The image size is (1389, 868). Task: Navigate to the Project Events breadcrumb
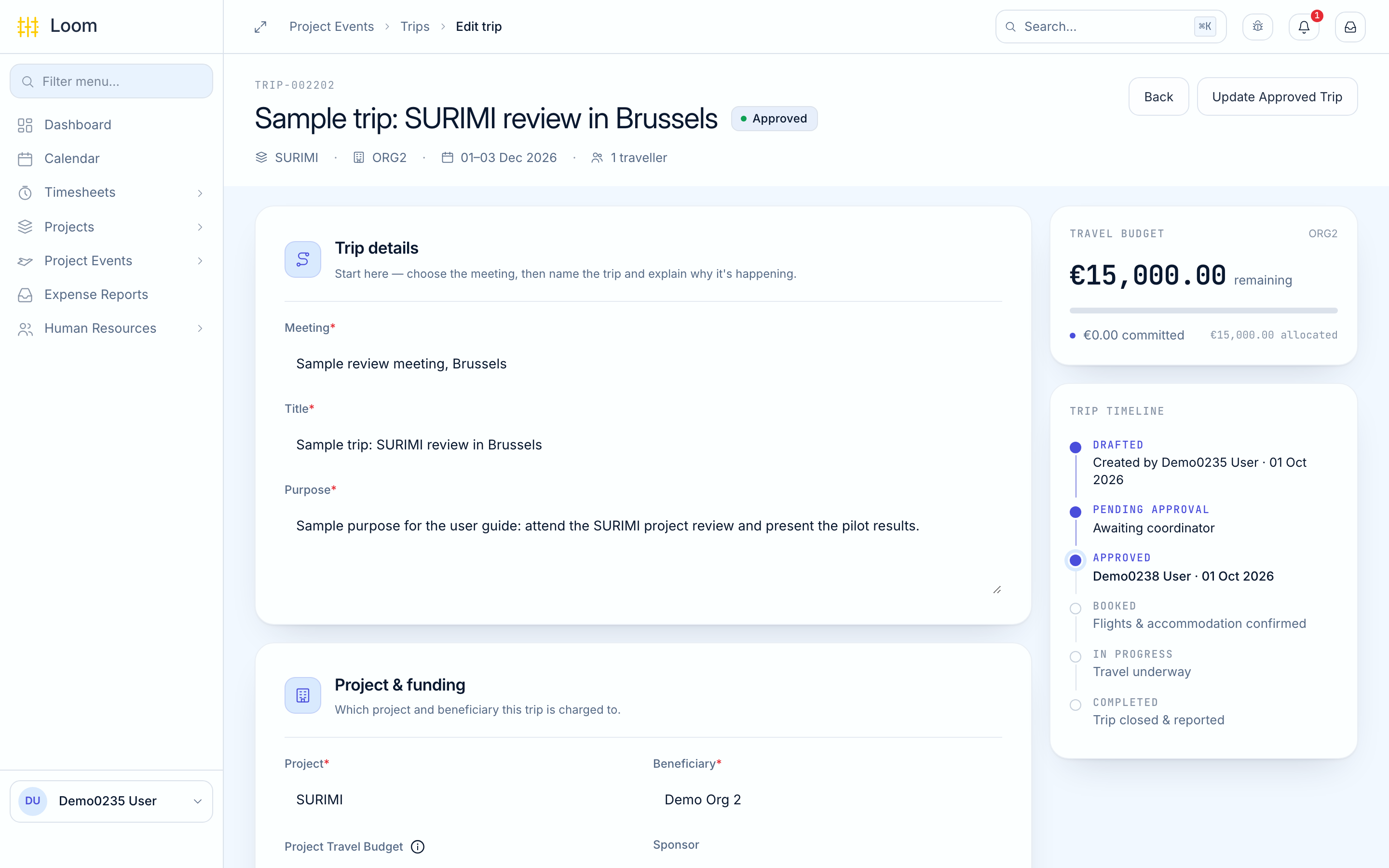click(331, 27)
